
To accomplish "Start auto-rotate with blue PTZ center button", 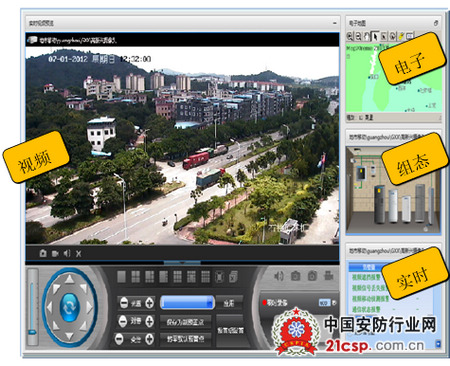I will (x=69, y=307).
